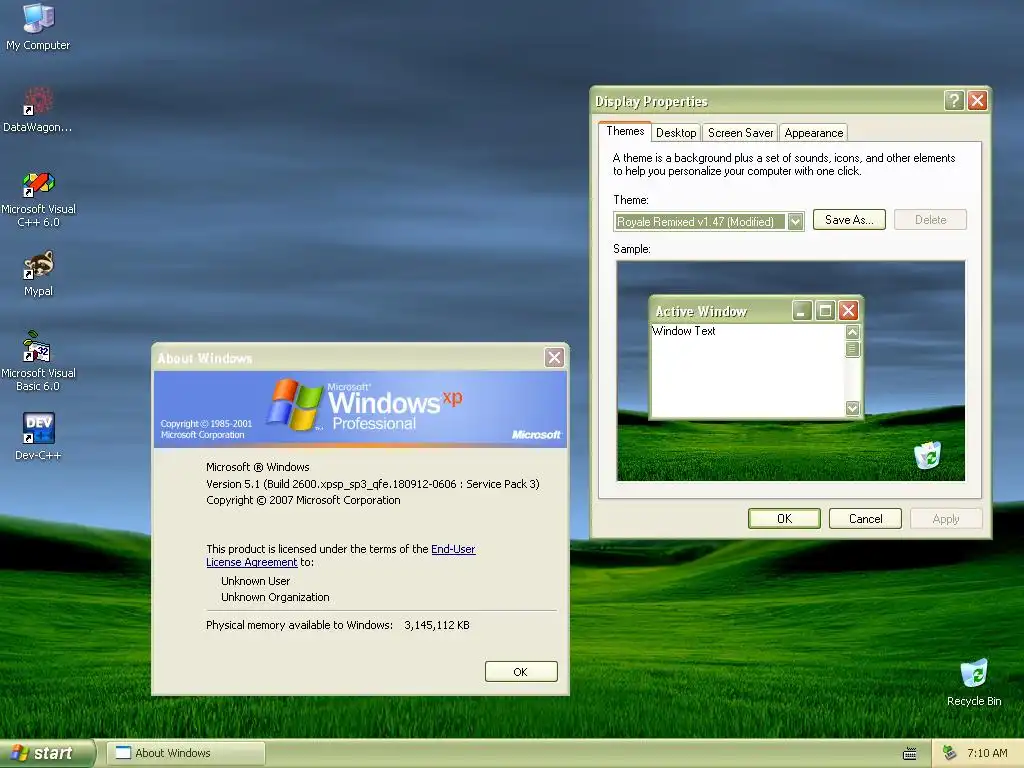Screen dimensions: 1024x768
Task: Open the Screen Saver tab
Action: click(741, 133)
